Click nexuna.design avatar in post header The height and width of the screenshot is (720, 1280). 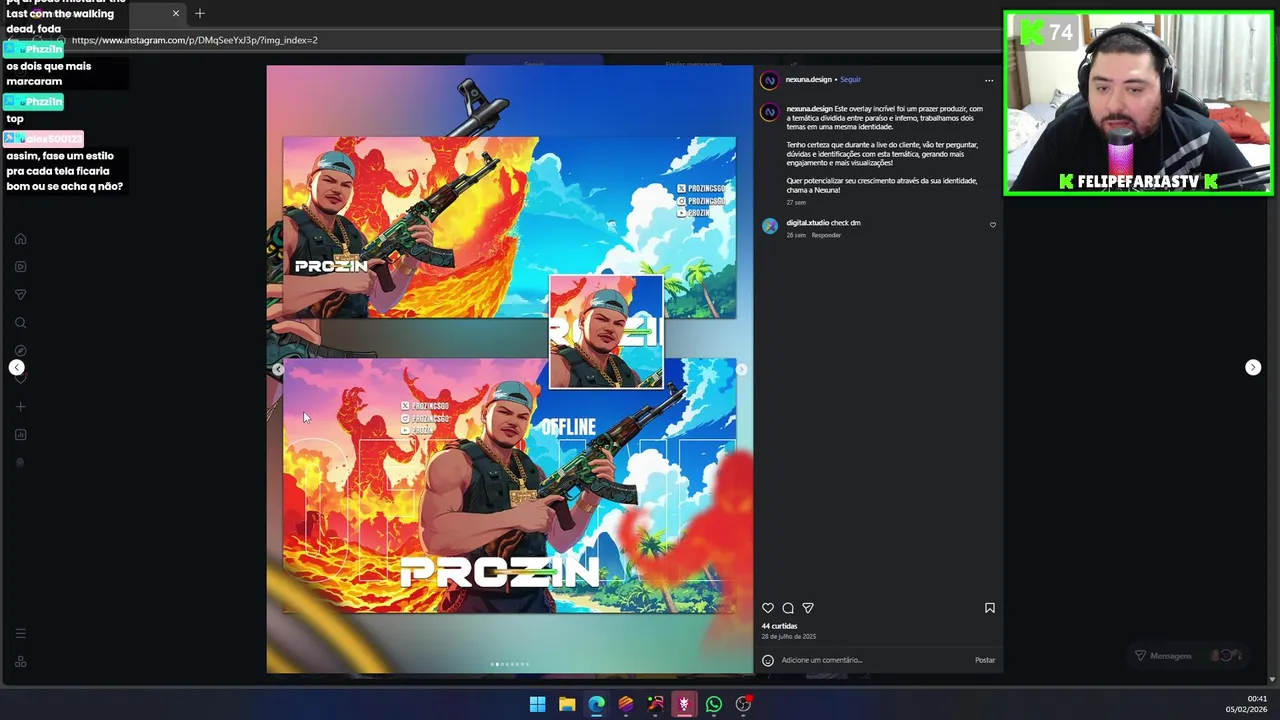pos(770,80)
